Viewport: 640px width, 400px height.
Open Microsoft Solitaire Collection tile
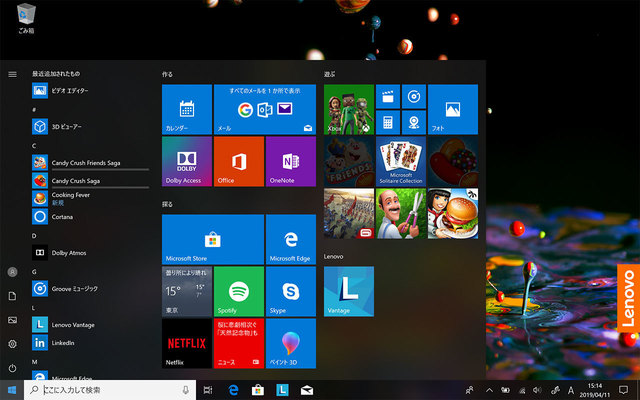click(x=401, y=161)
